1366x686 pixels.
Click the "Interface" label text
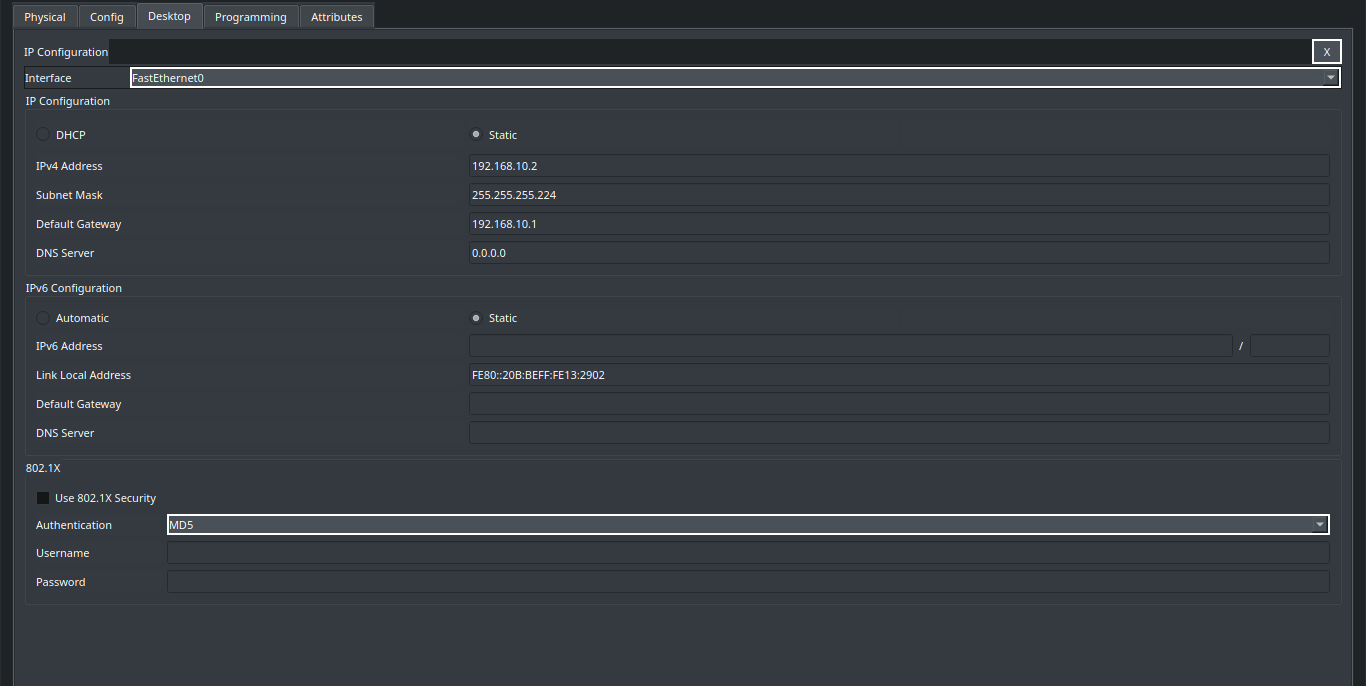(48, 78)
